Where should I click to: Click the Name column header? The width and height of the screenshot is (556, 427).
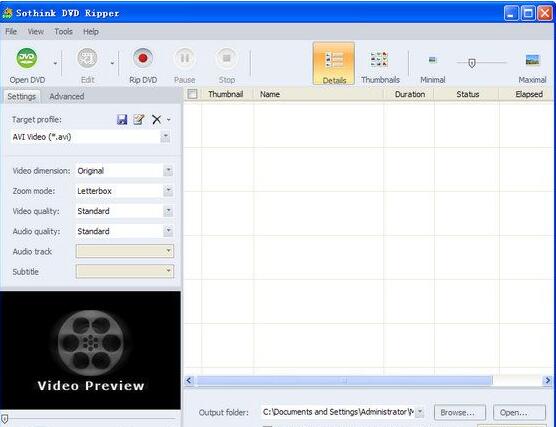point(318,94)
